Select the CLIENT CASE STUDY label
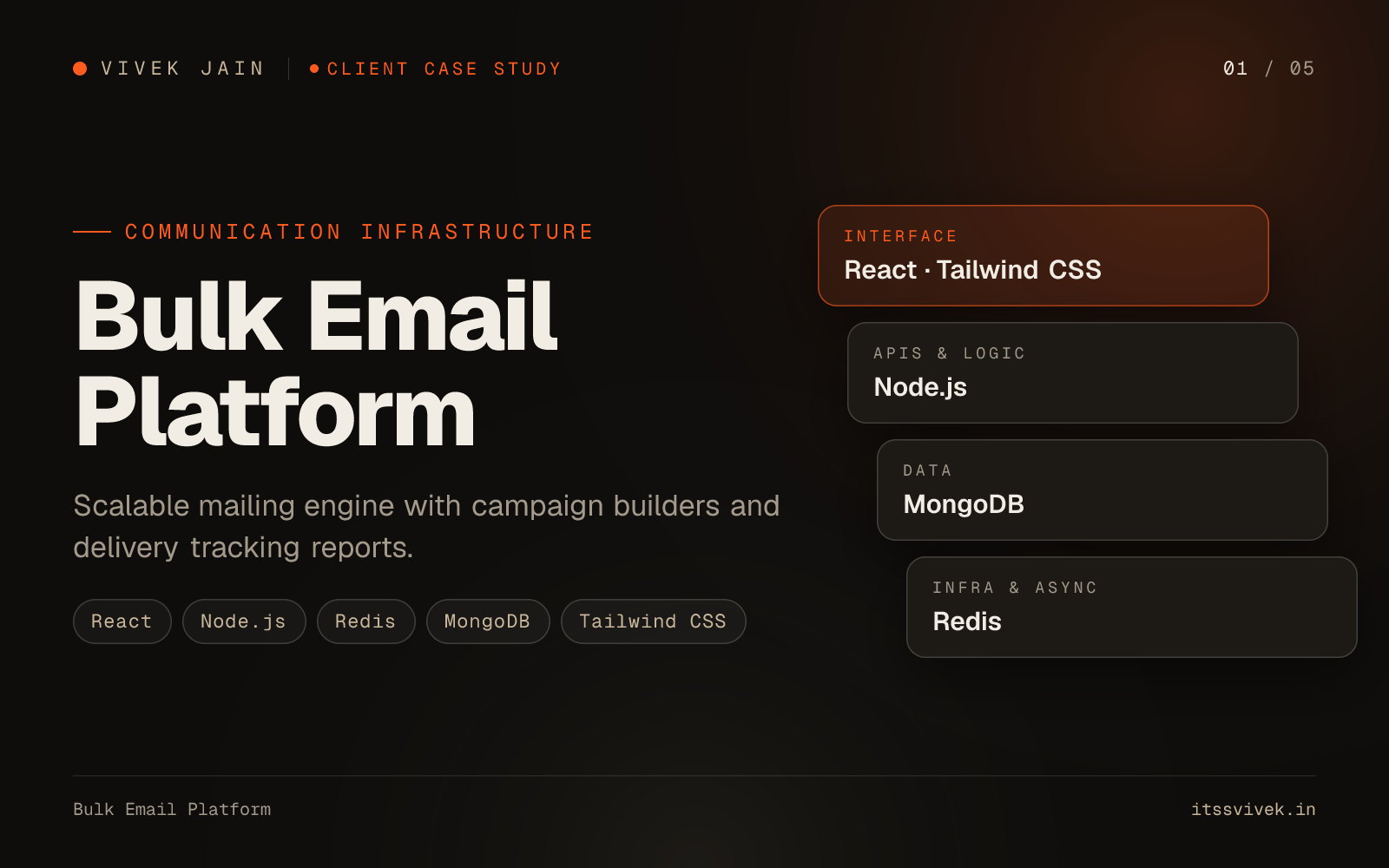This screenshot has width=1389, height=868. coord(444,69)
